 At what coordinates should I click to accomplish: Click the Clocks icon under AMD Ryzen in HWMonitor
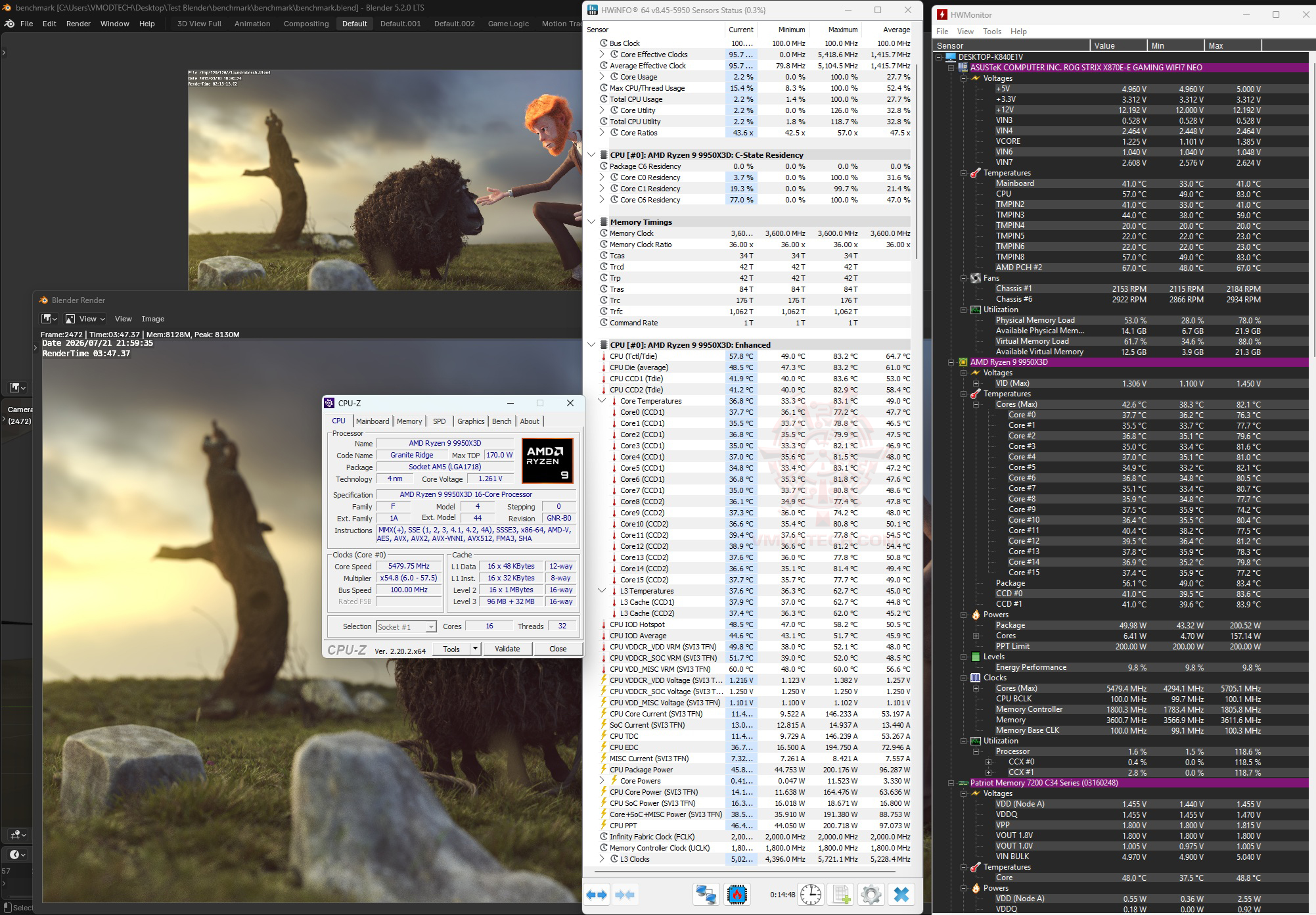point(976,678)
